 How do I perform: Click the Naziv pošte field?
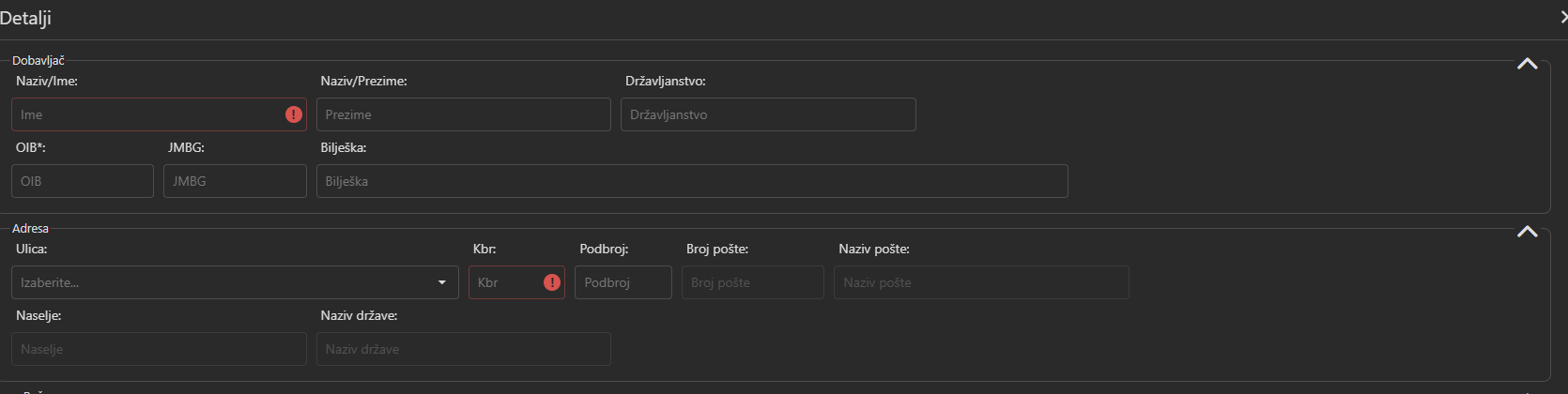tap(980, 282)
